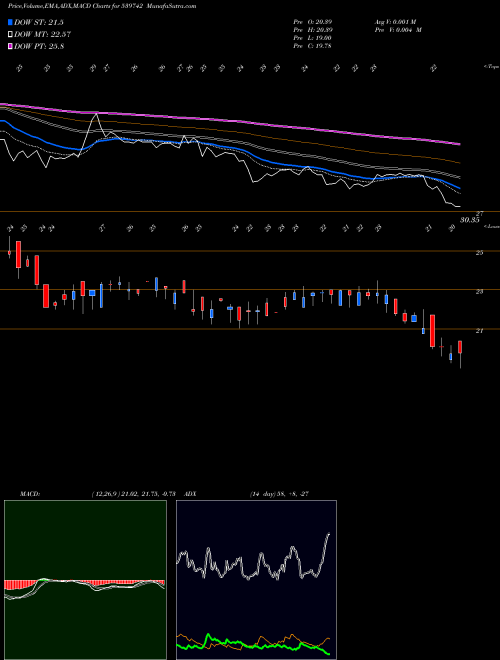
Task: Click the blue DOW ST legend swatch
Action: (x=10, y=22)
